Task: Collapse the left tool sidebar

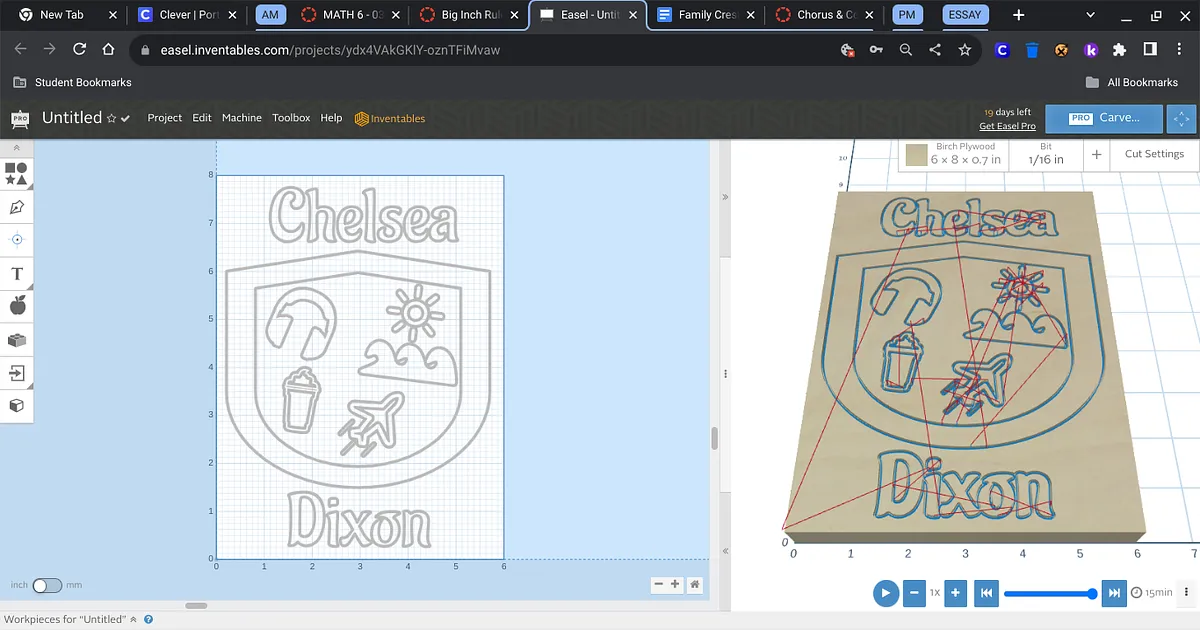Action: pos(16,148)
